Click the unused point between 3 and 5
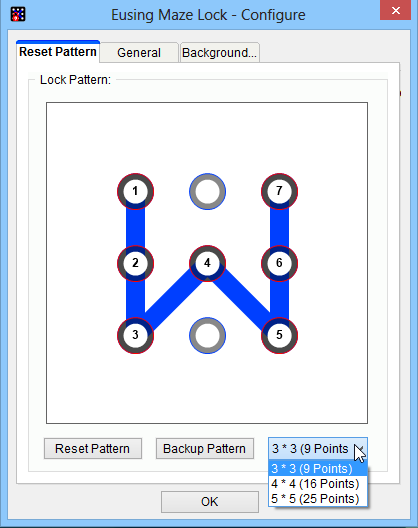 [x=207, y=335]
